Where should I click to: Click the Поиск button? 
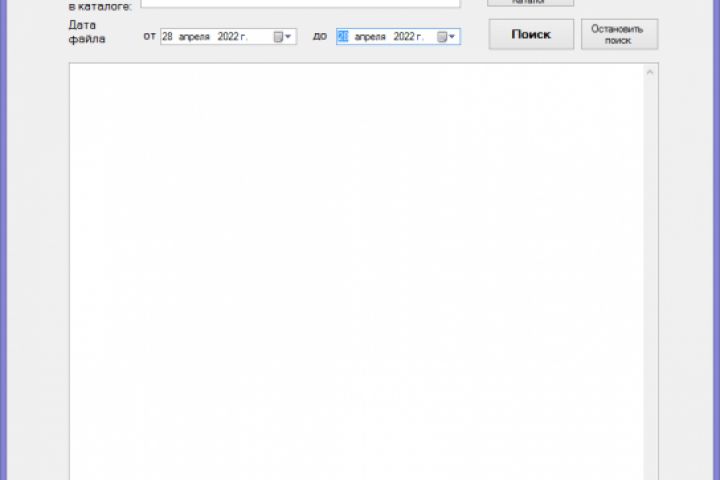point(531,34)
